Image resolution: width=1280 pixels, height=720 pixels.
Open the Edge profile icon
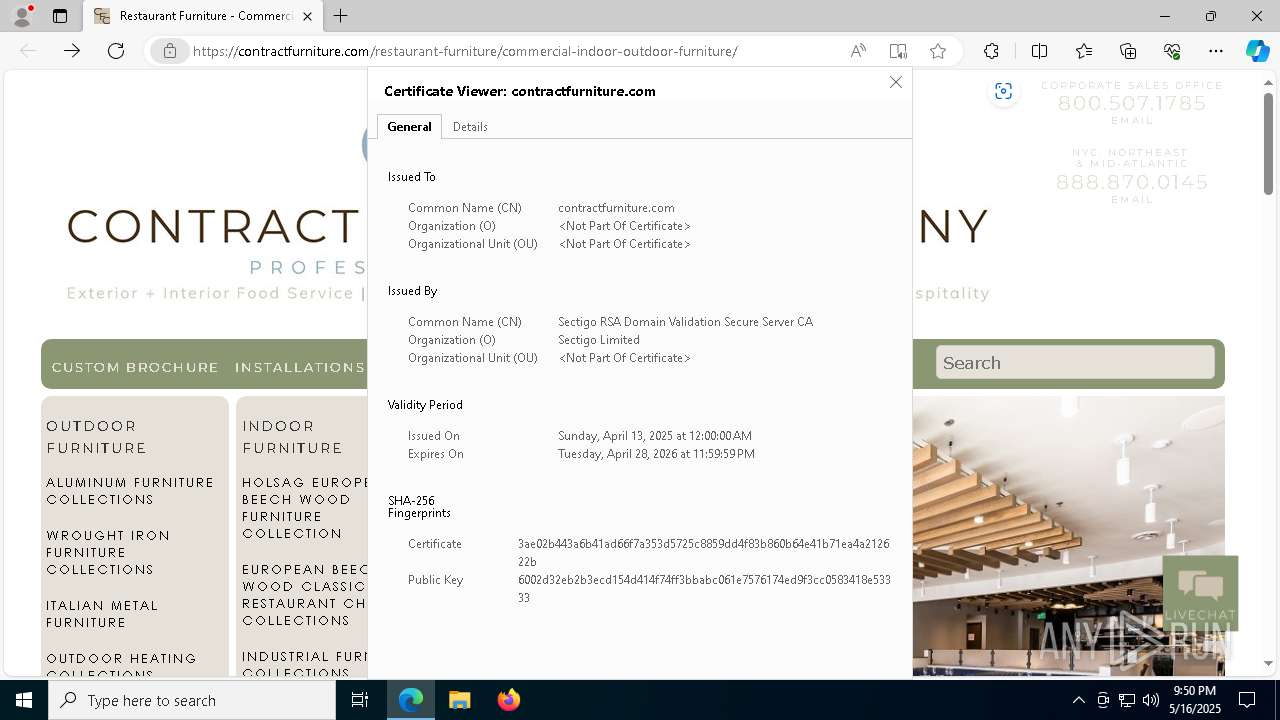pos(22,16)
